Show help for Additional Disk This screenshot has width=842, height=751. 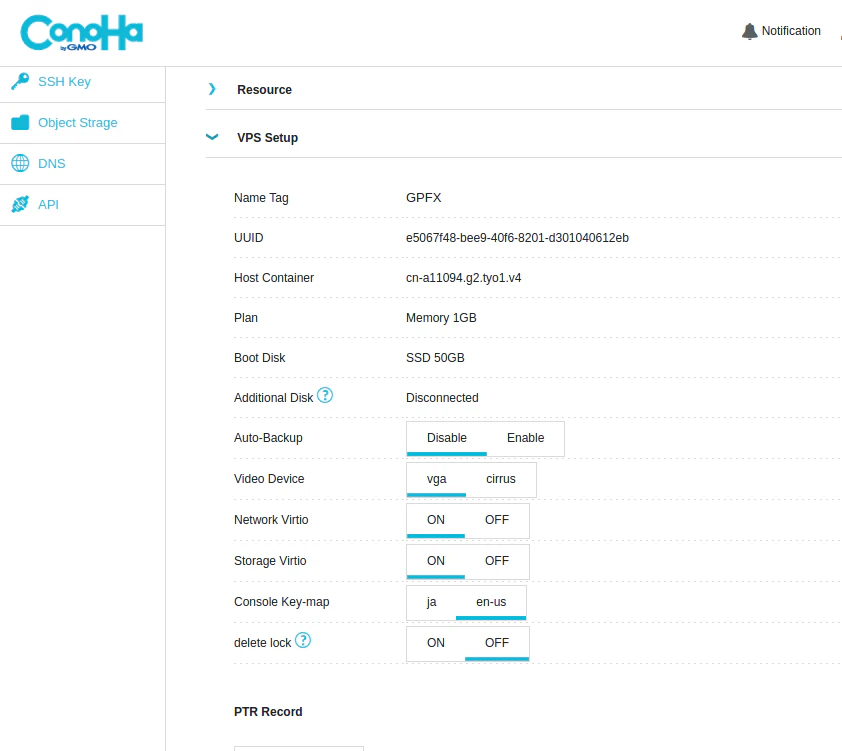325,396
